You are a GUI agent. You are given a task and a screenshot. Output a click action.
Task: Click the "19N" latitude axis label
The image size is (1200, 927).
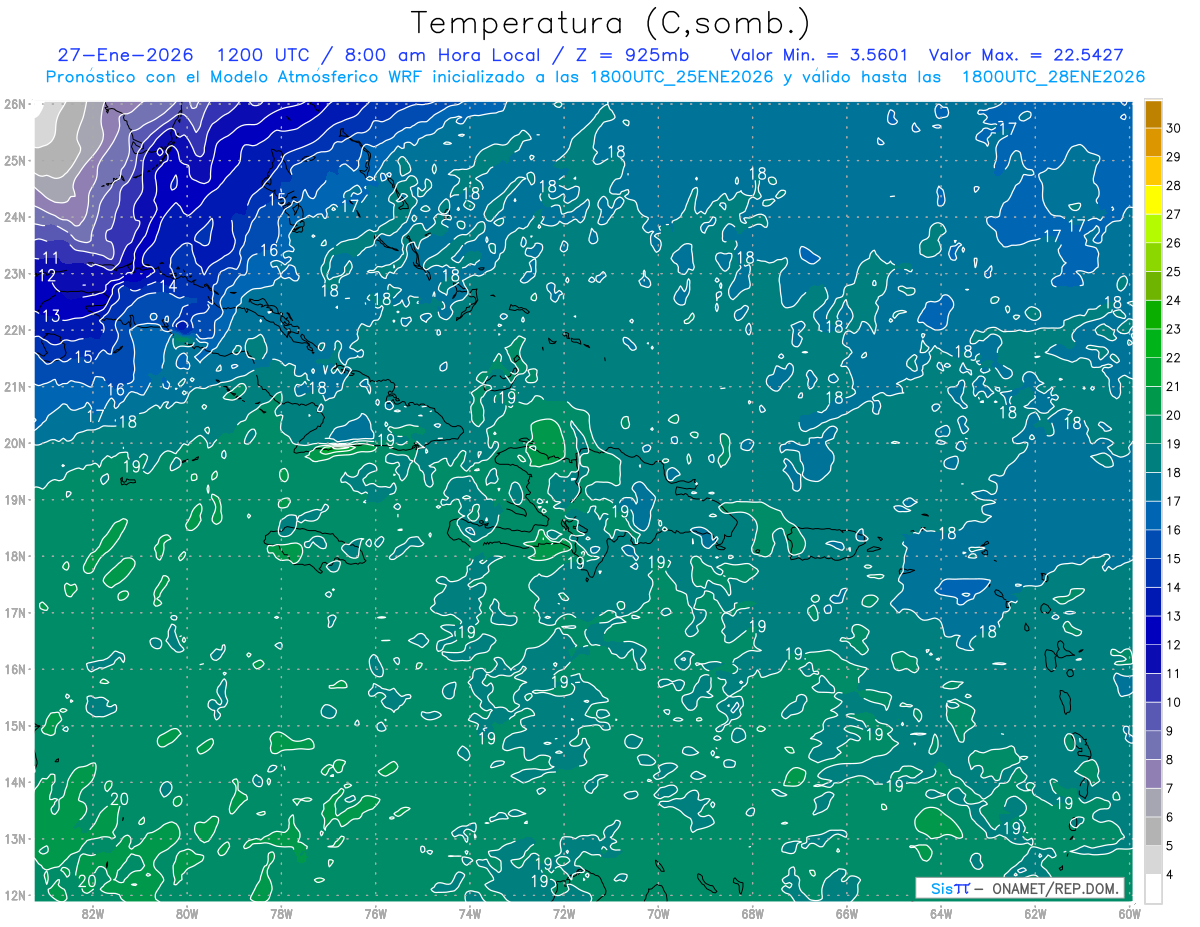(14, 499)
